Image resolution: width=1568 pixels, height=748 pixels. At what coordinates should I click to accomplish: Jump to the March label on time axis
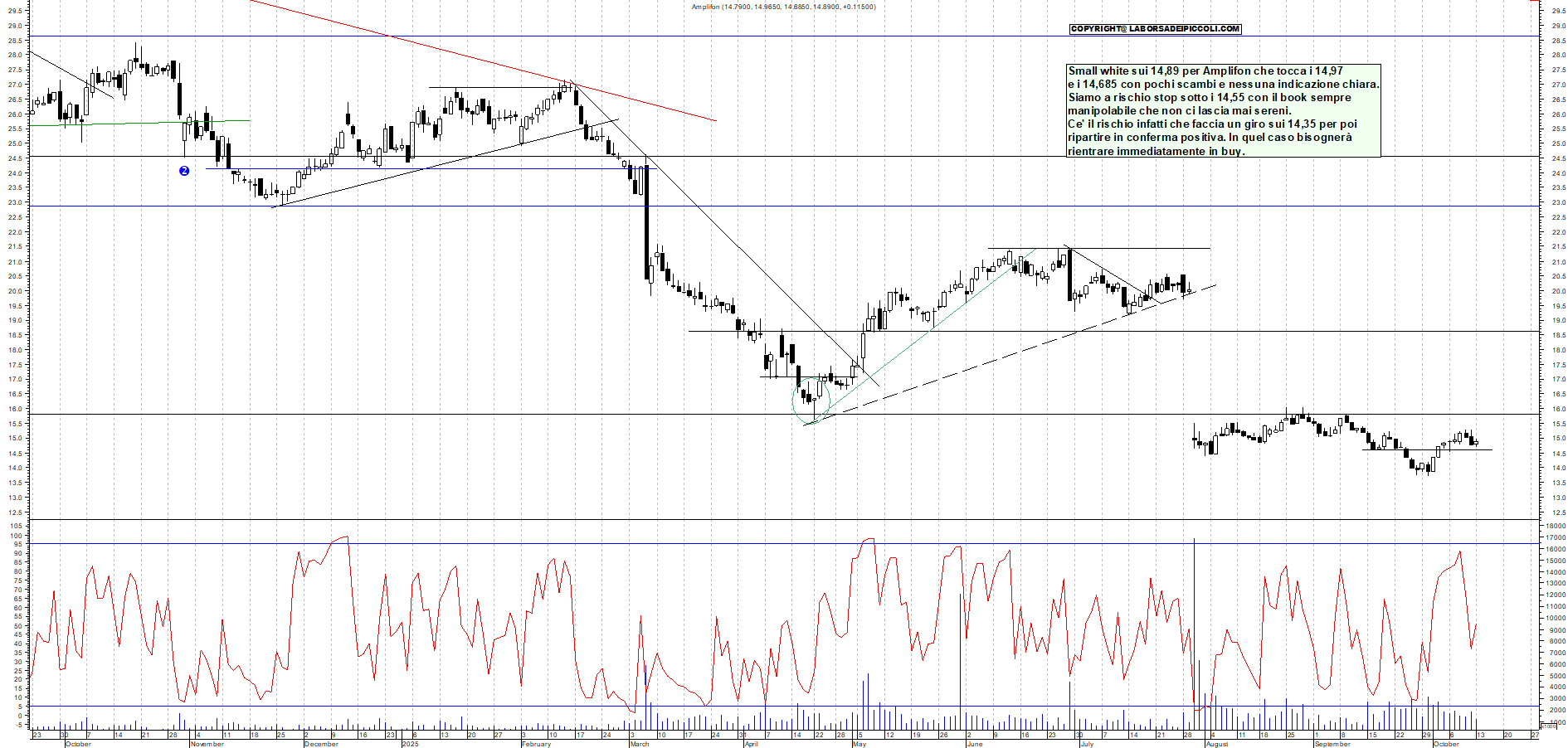click(640, 744)
